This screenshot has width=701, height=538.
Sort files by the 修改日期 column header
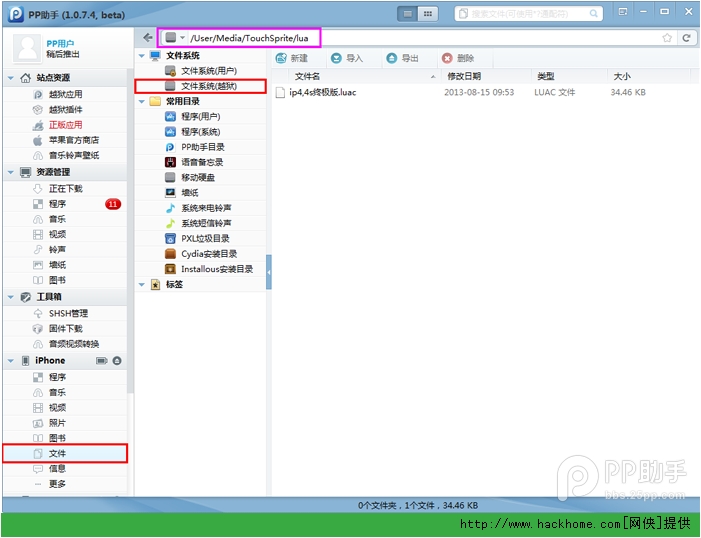[464, 76]
